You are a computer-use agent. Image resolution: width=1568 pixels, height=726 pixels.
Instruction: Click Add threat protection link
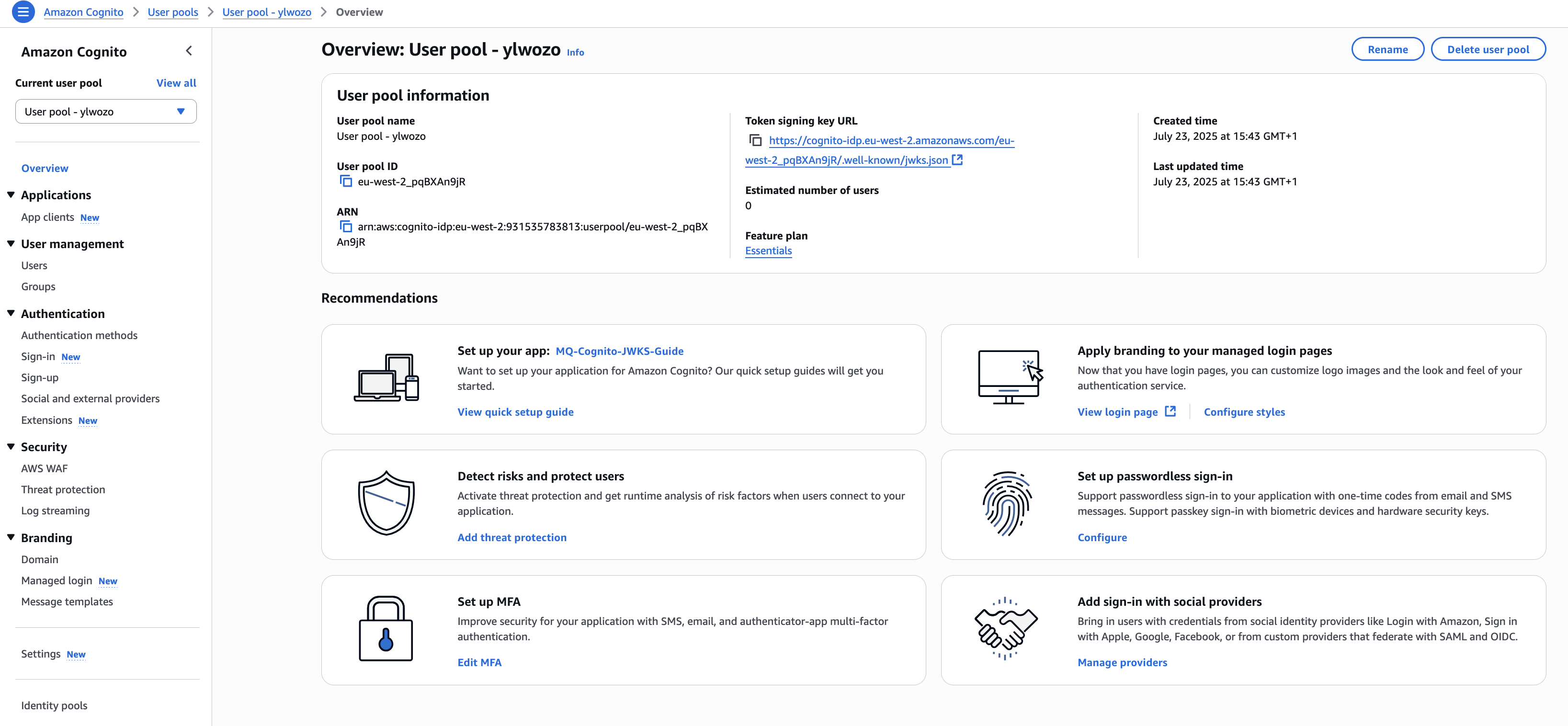coord(512,537)
